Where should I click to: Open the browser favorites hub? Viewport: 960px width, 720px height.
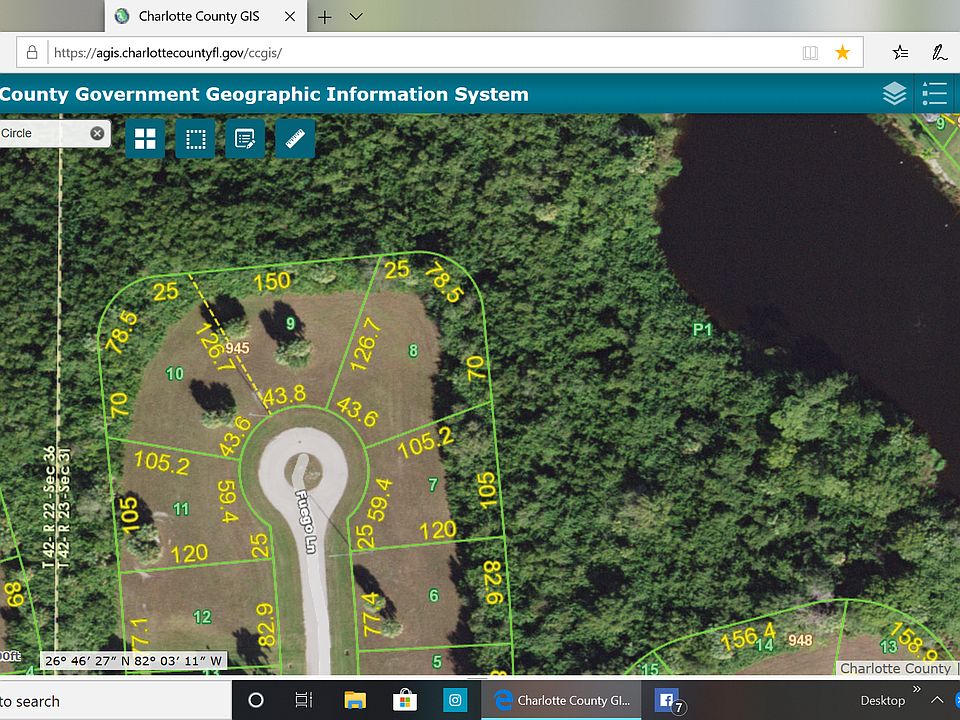click(x=900, y=52)
